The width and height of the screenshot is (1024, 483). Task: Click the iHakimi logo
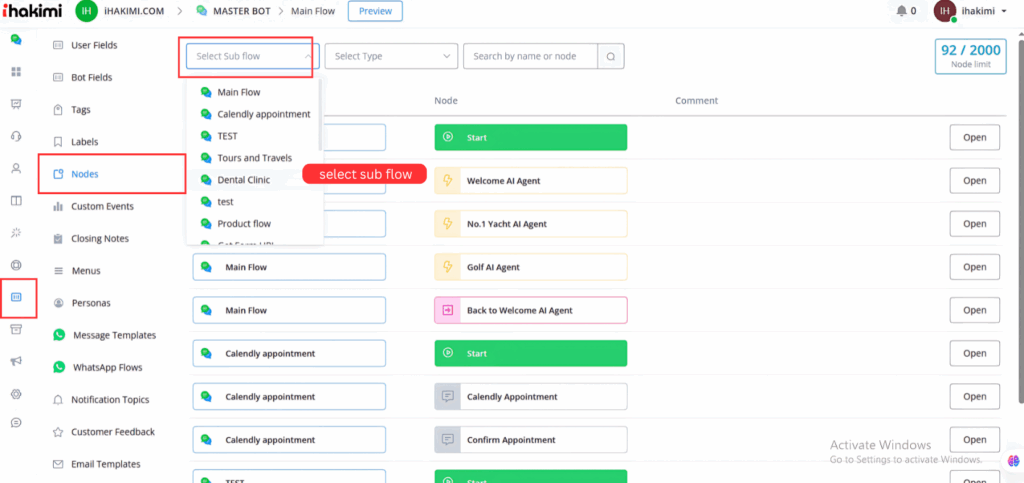(x=31, y=11)
